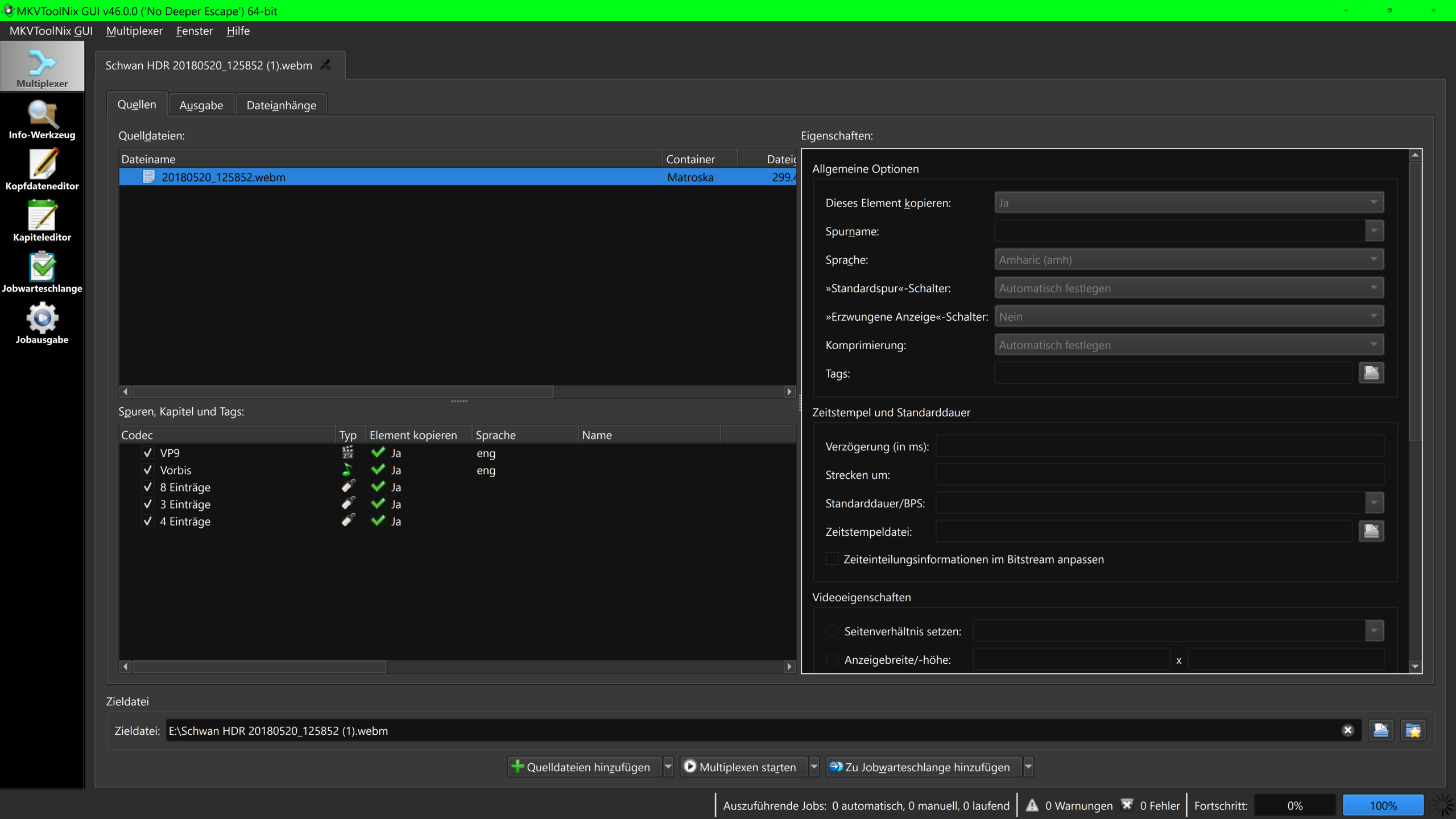
Task: Click the warnings triangle icon in status bar
Action: (1032, 805)
